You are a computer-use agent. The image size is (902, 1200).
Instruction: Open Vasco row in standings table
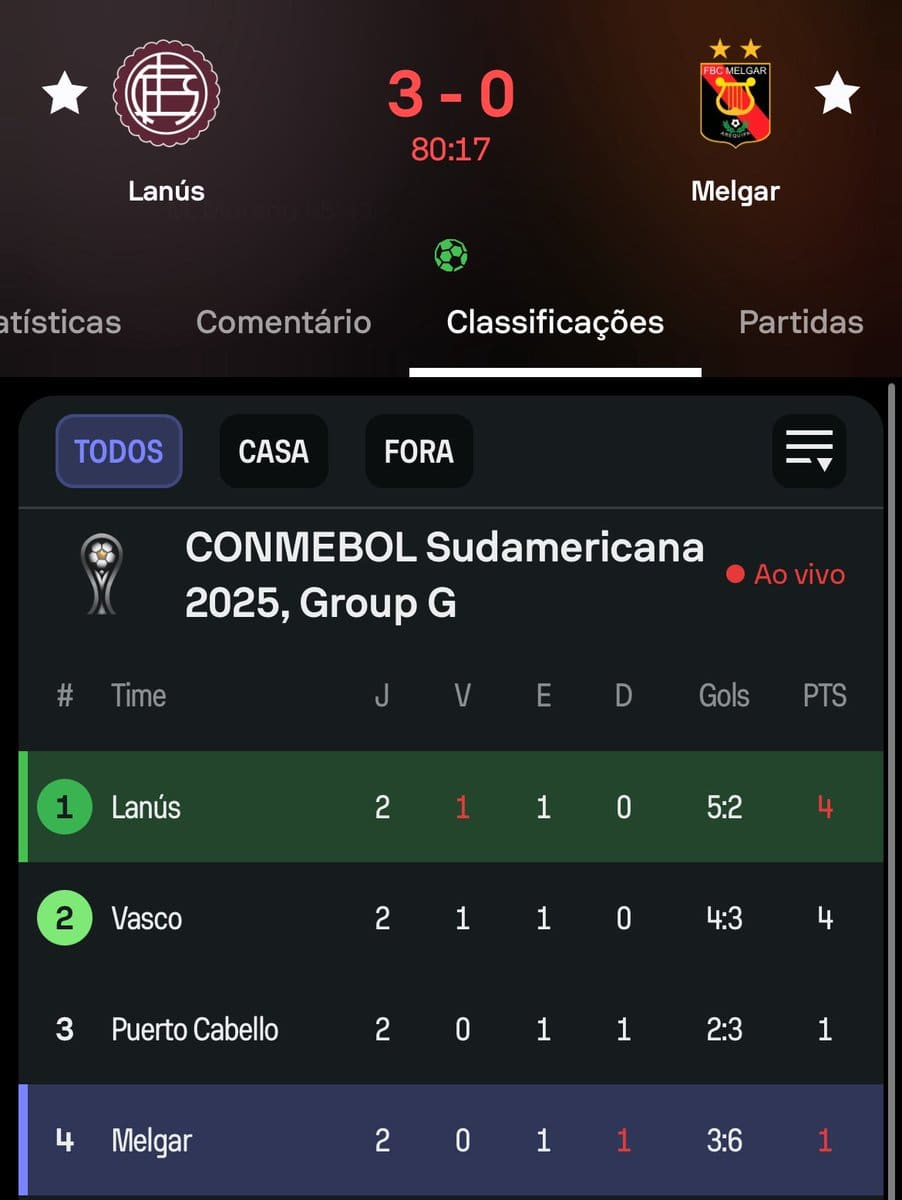pyautogui.click(x=451, y=918)
